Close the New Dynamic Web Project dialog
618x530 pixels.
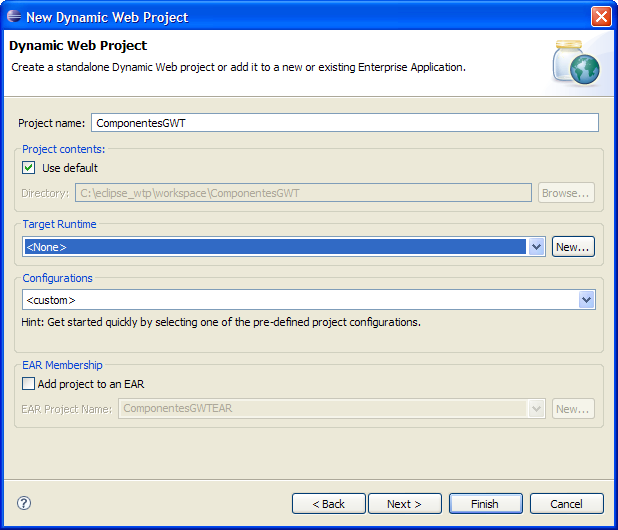pyautogui.click(x=600, y=17)
